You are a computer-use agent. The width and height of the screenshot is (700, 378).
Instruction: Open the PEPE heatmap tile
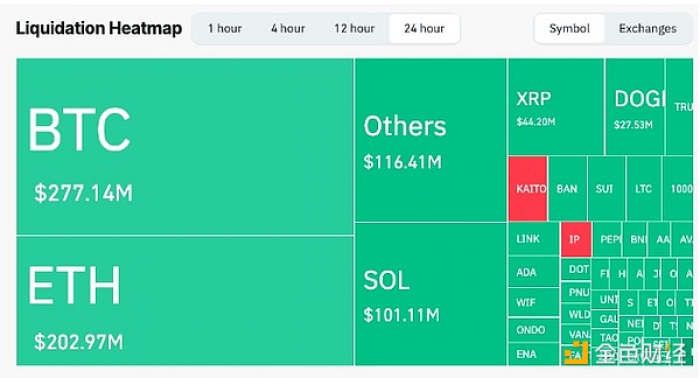608,239
